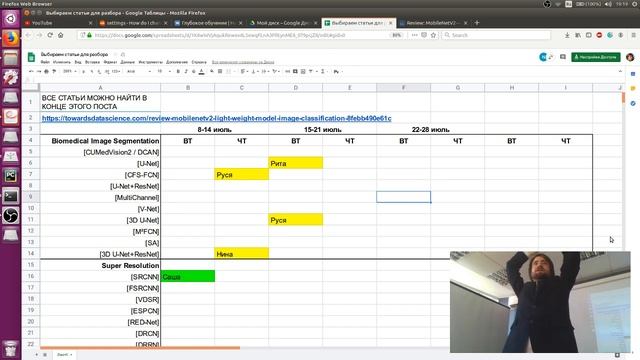The image size is (640, 360).
Task: Toggle strikethrough formatting
Action: (x=193, y=71)
